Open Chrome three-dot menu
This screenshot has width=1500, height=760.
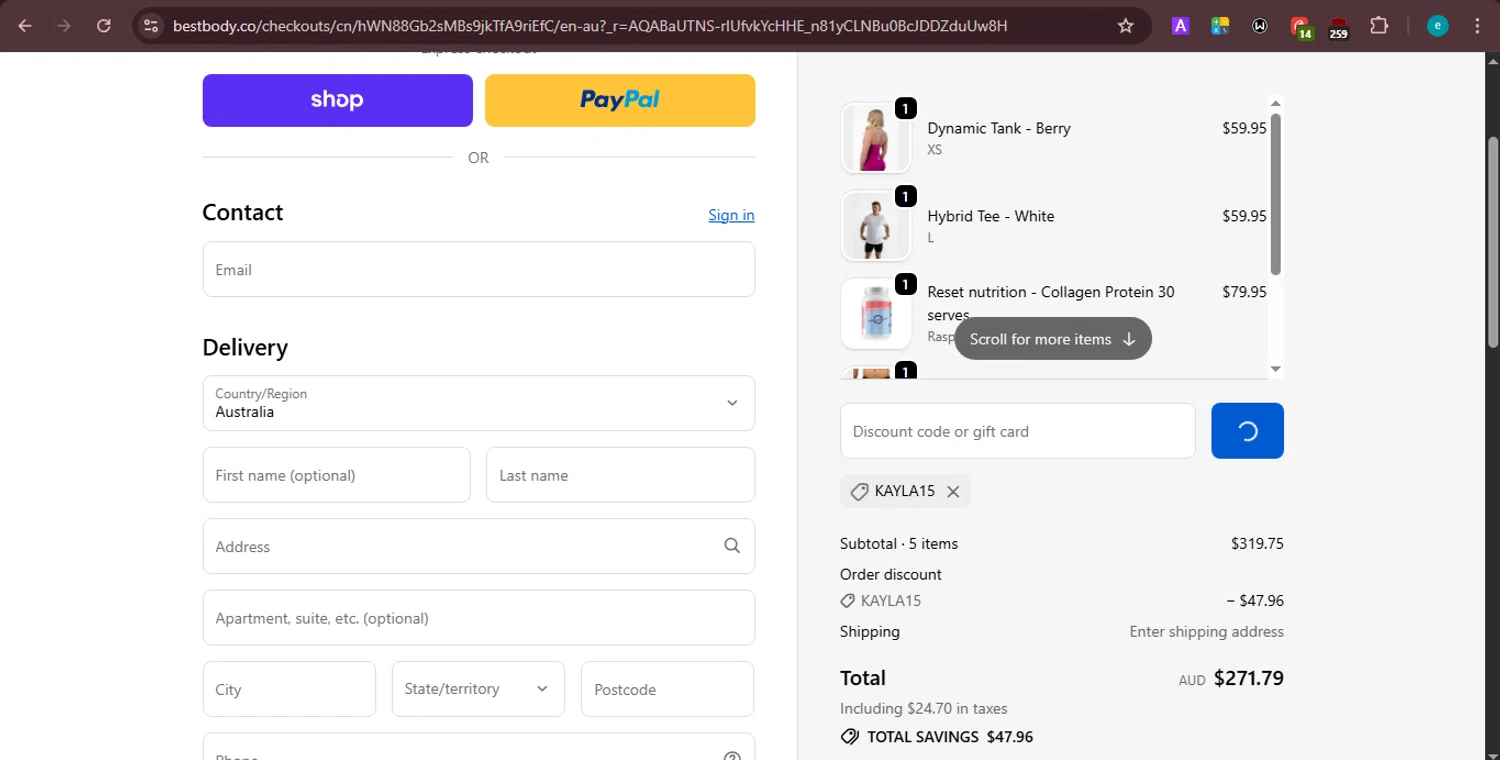[x=1477, y=26]
